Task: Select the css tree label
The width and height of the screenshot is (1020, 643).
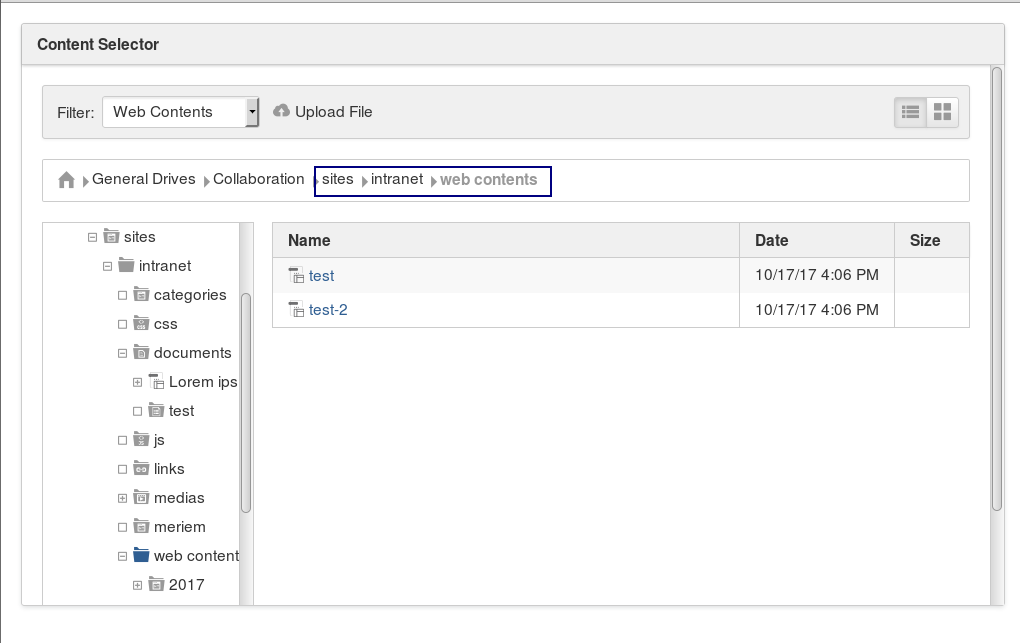Action: 166,324
